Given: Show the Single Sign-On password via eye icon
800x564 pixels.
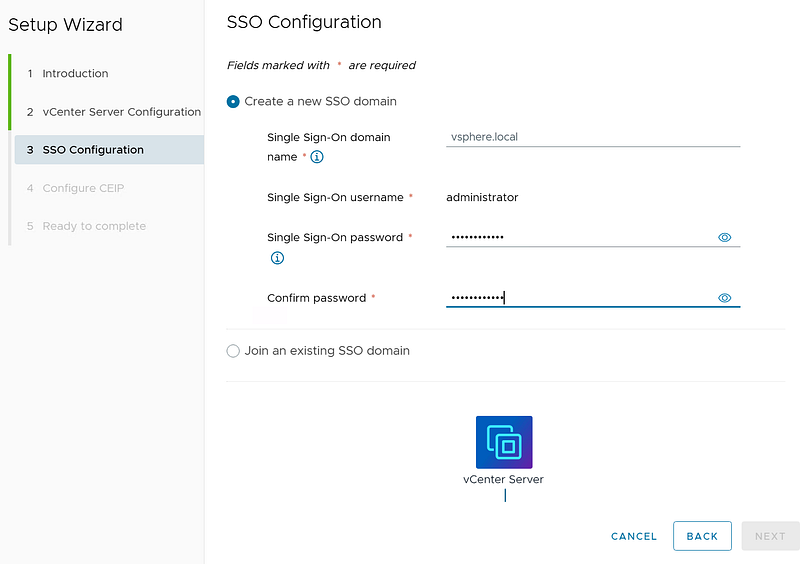Looking at the screenshot, I should point(725,238).
